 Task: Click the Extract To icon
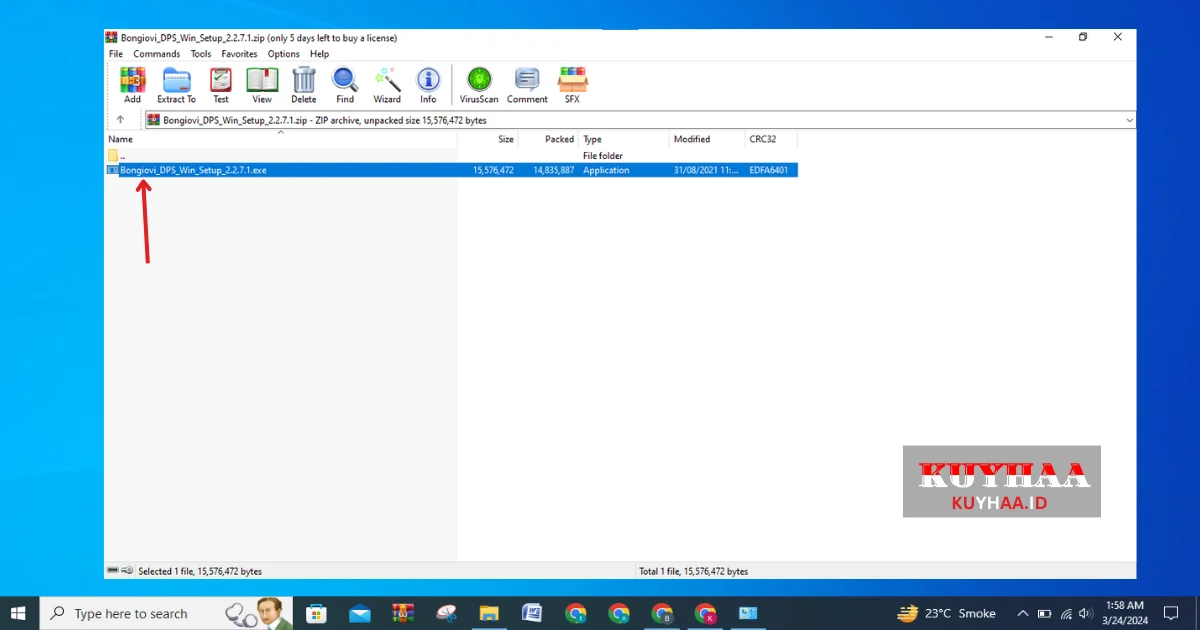(176, 85)
